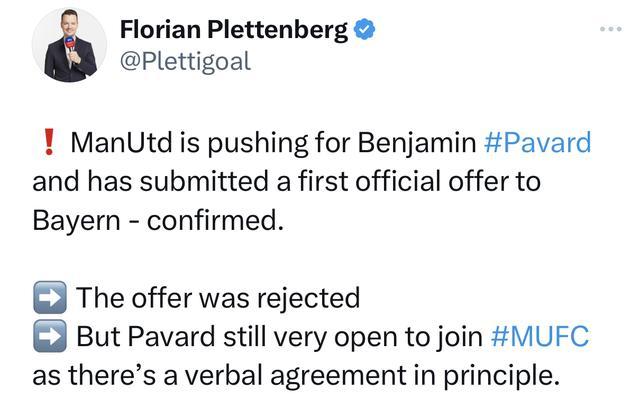Image resolution: width=640 pixels, height=399 pixels.
Task: Open Florian Plettenberg's profile picture
Action: 69,45
